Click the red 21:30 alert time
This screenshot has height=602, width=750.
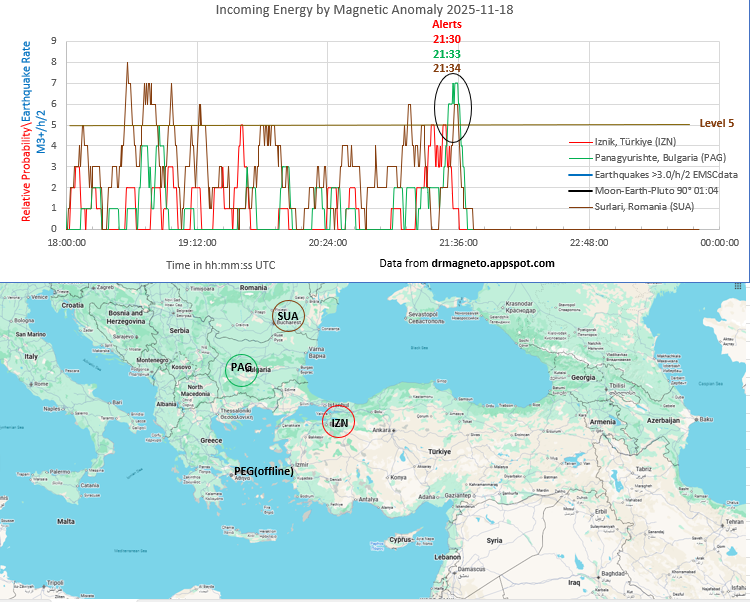(447, 39)
